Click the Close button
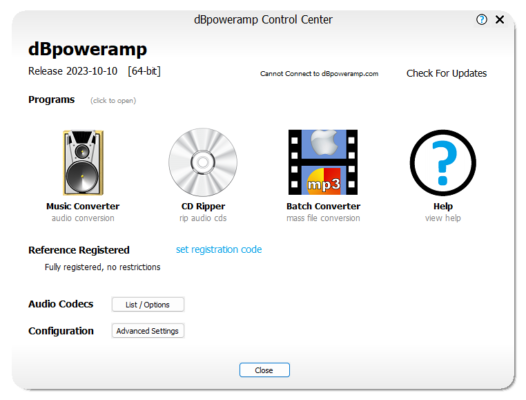The image size is (526, 400). [264, 370]
